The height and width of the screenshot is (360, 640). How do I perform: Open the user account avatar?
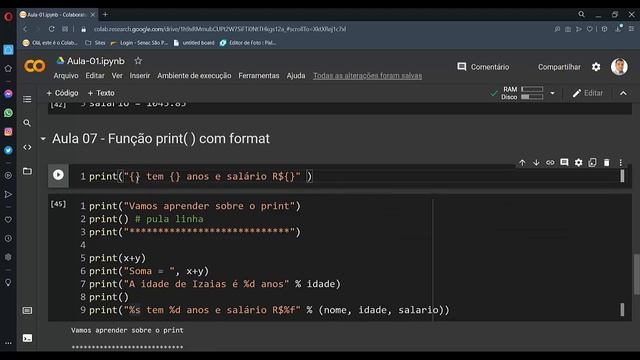tap(619, 67)
